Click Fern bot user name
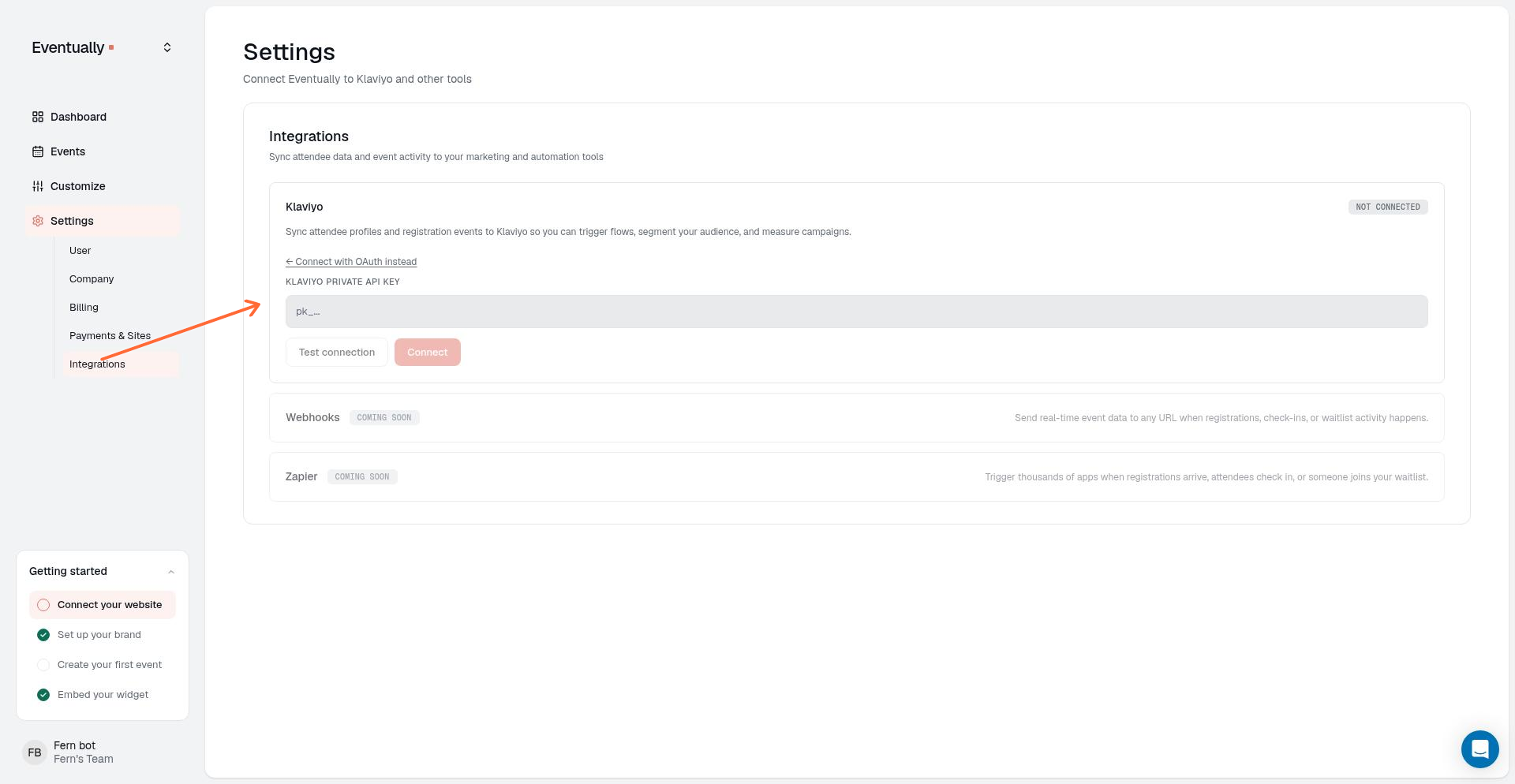This screenshot has height=784, width=1515. point(74,745)
